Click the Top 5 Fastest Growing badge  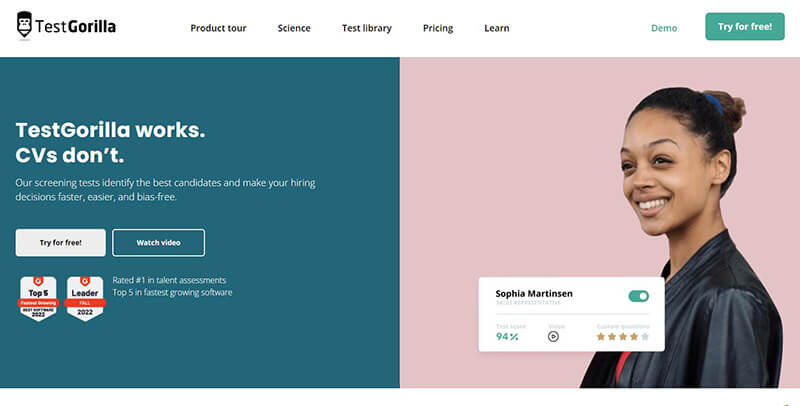(38, 298)
